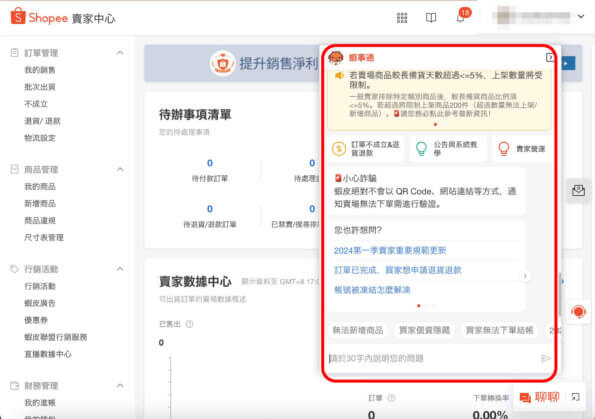Open 公告與系統教學 category card
Screen dimensions: 595x419
point(448,148)
